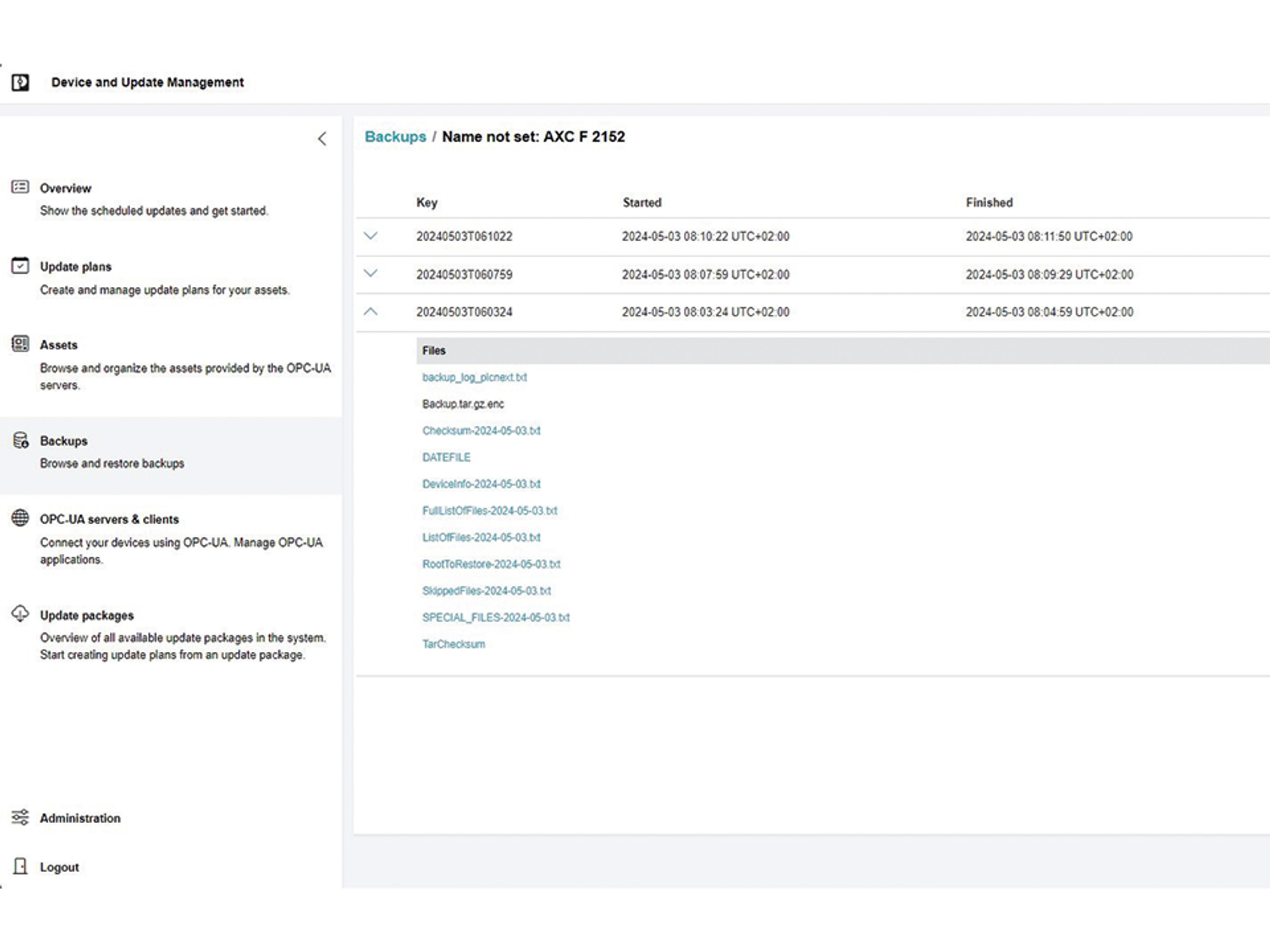The image size is (1270, 952).
Task: Click 'Create and manage update plans' description
Action: (x=164, y=290)
